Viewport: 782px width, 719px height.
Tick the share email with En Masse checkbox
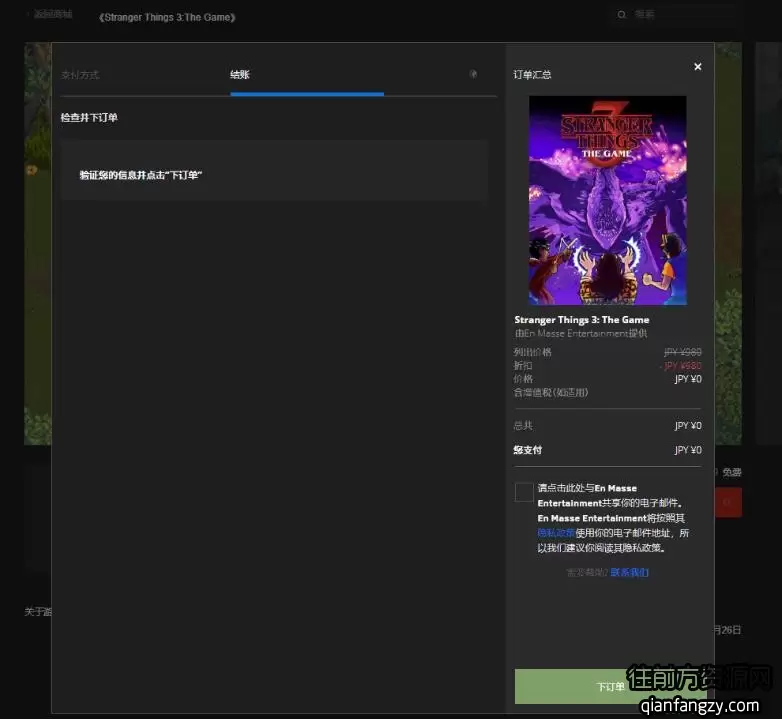tap(524, 492)
